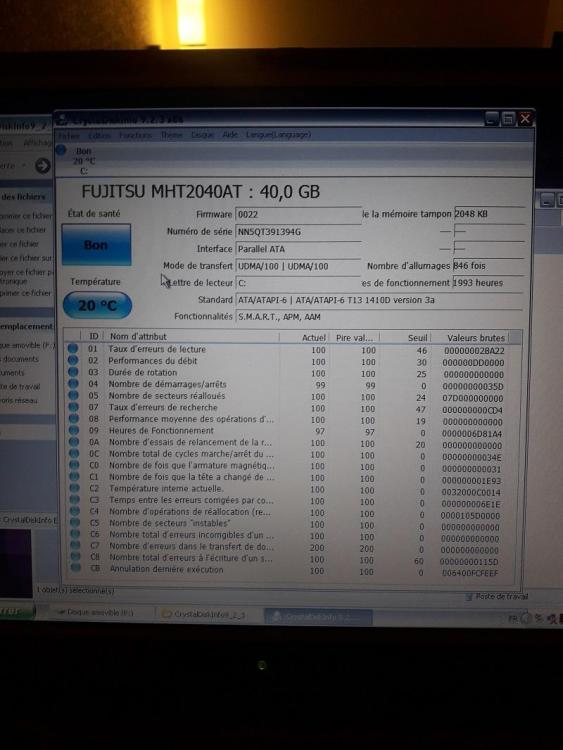Click the FR language indicator in system tray

pyautogui.click(x=512, y=618)
